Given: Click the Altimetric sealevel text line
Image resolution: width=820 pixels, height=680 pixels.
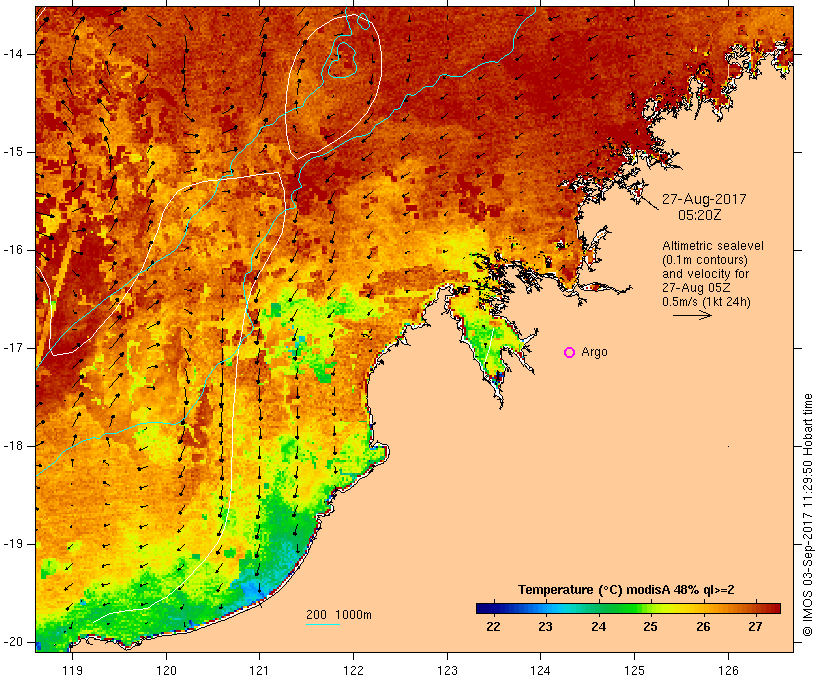Looking at the screenshot, I should pyautogui.click(x=713, y=246).
